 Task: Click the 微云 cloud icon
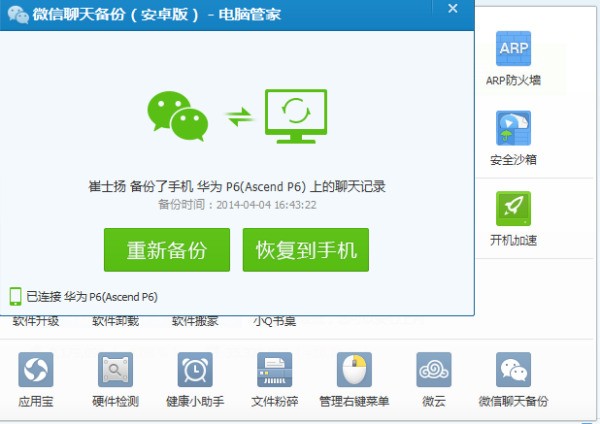[x=433, y=370]
